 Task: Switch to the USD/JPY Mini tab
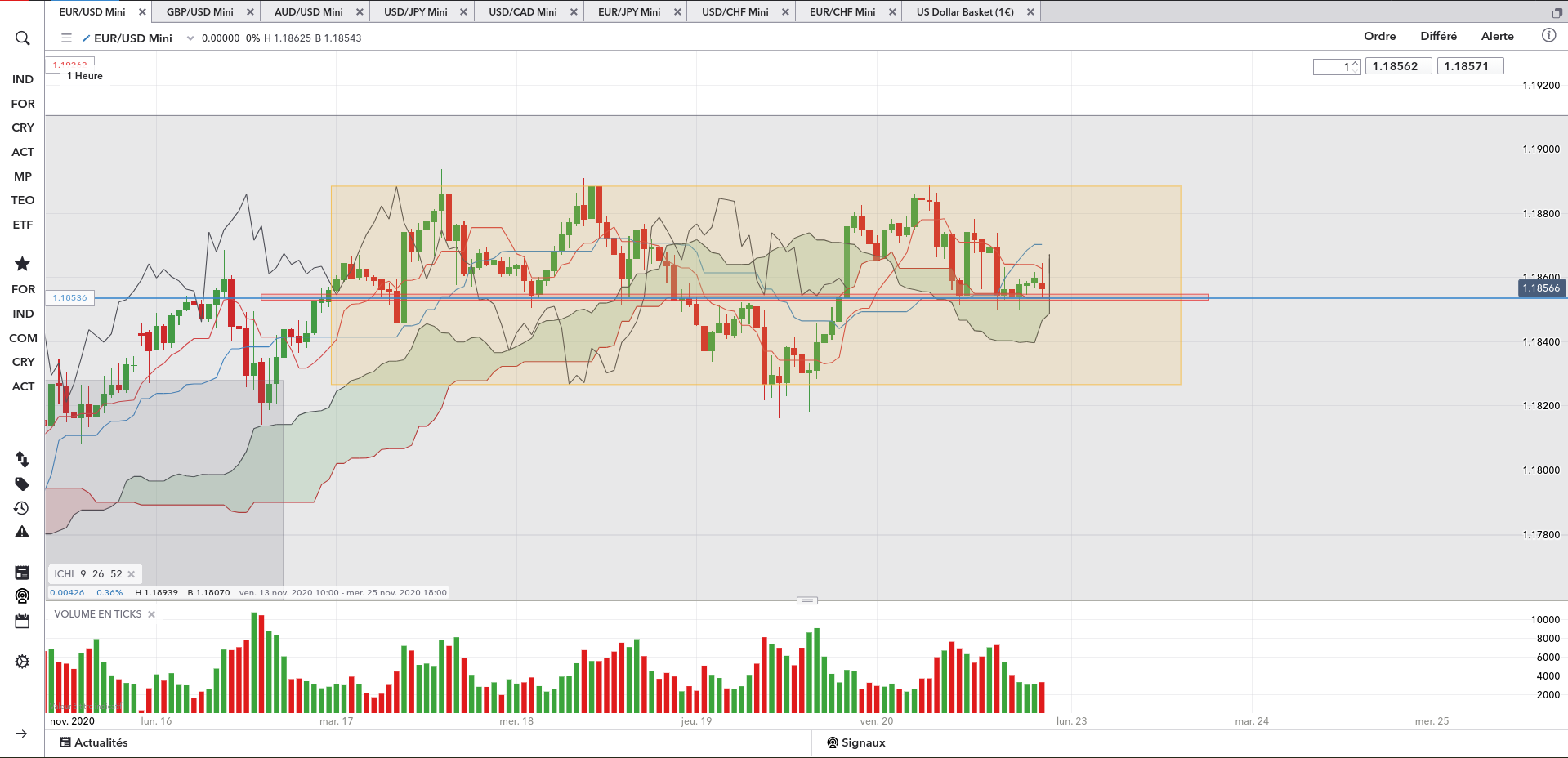point(415,12)
